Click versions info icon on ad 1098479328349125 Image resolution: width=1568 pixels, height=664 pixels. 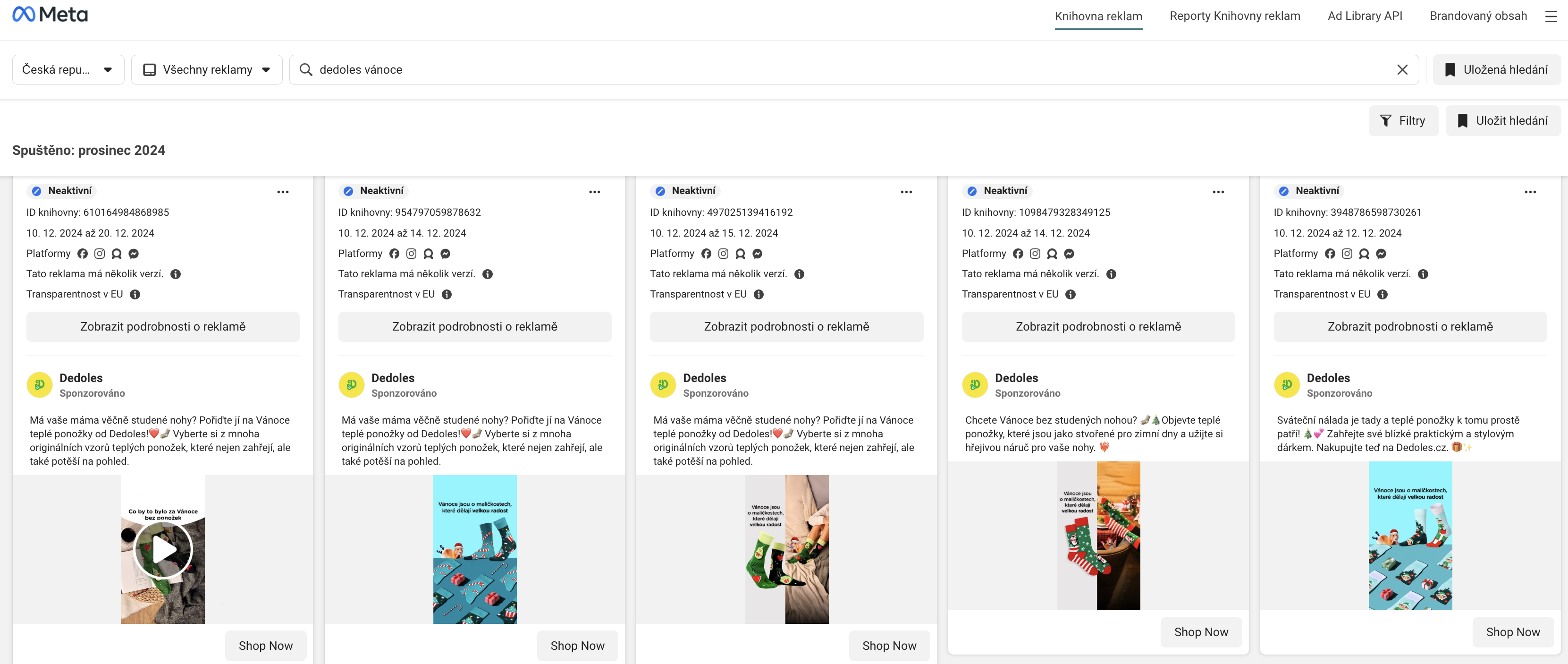tap(1111, 274)
